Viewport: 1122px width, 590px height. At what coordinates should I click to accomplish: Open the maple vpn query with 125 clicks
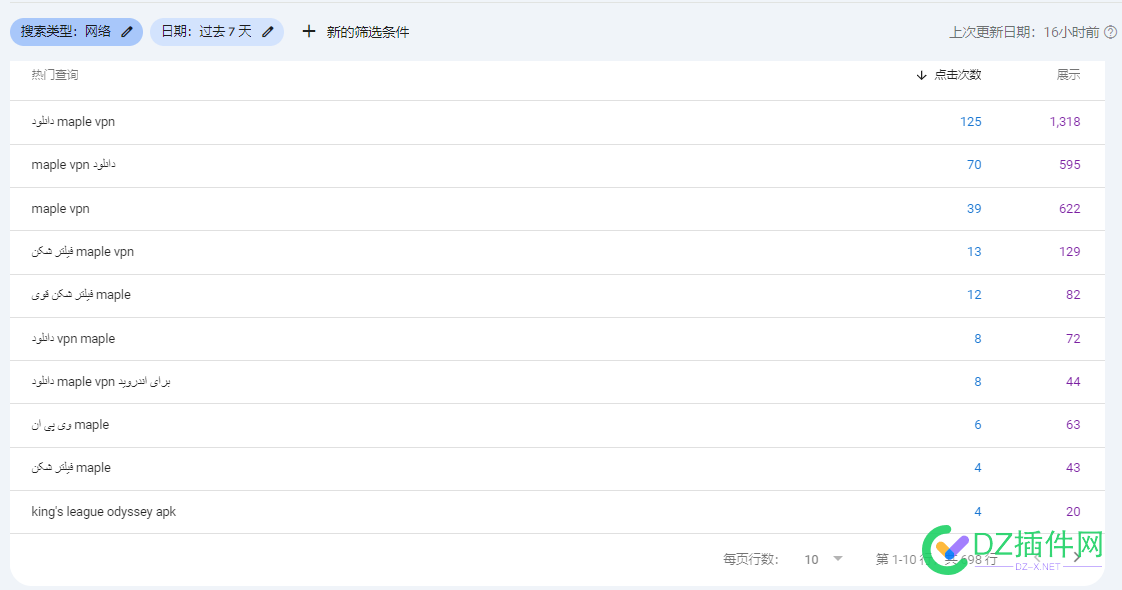(73, 122)
